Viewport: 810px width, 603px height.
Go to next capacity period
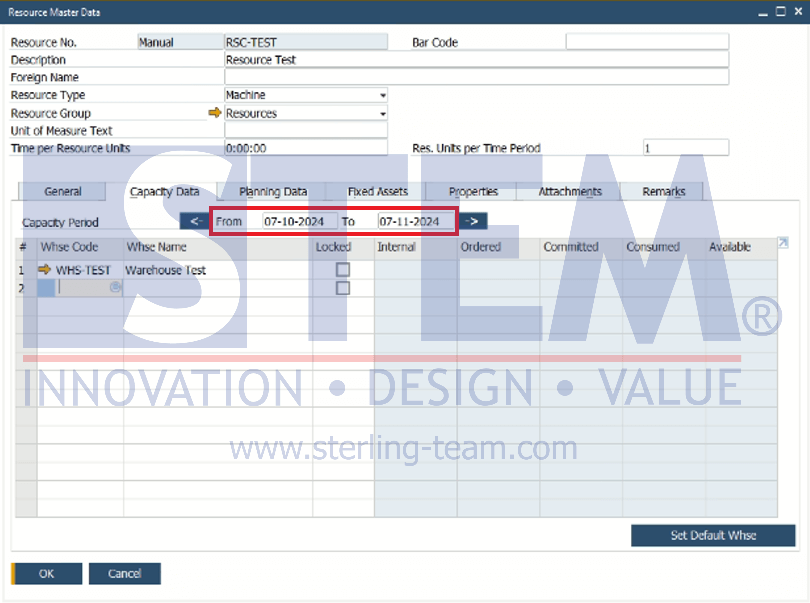click(473, 220)
